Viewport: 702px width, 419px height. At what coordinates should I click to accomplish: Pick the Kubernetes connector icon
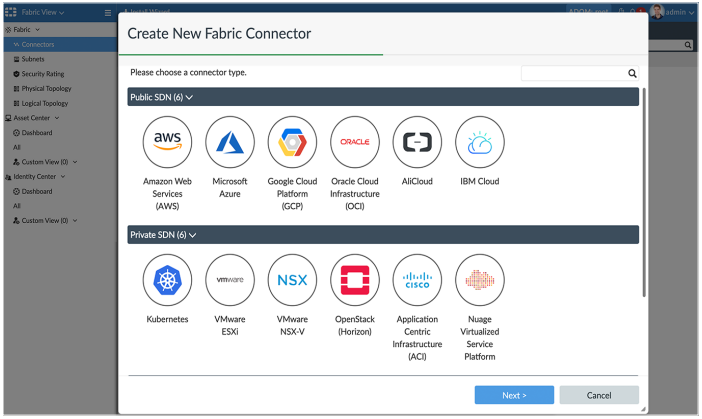[167, 280]
